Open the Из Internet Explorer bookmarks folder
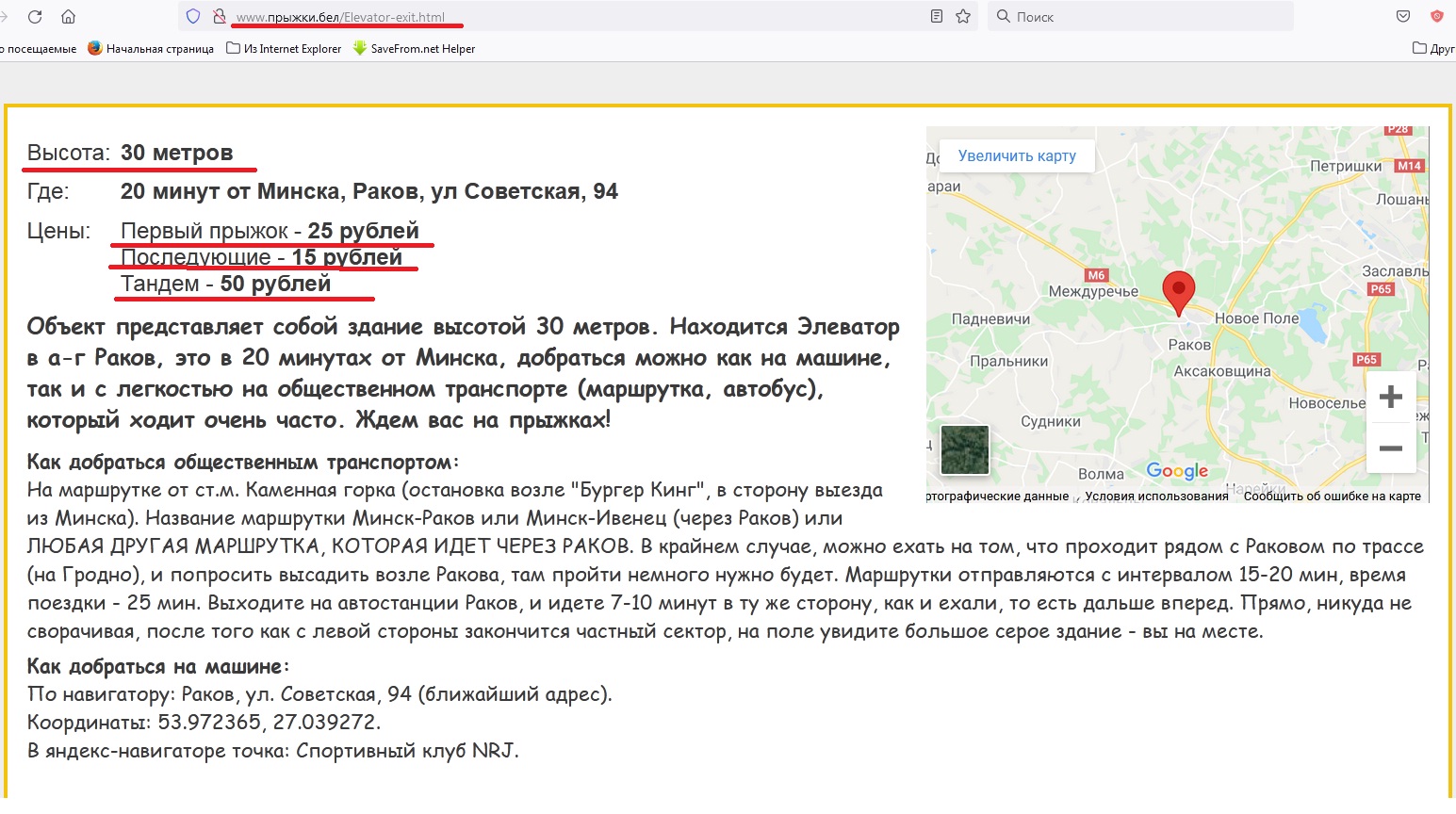The width and height of the screenshot is (1456, 814). click(284, 49)
